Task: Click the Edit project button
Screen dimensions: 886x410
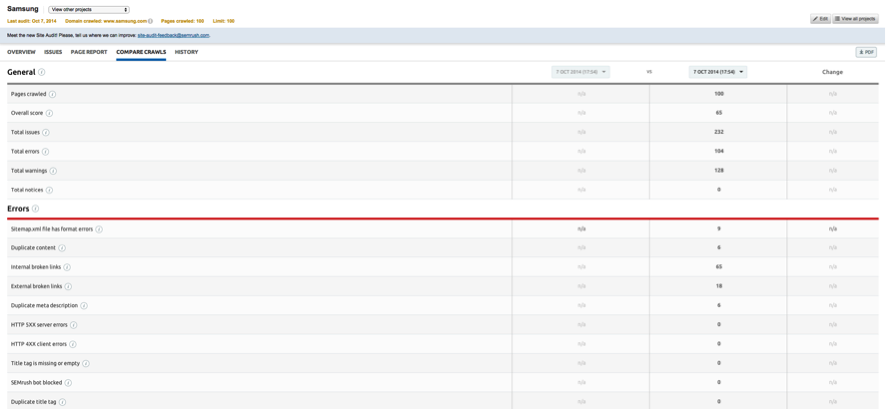Action: (820, 19)
